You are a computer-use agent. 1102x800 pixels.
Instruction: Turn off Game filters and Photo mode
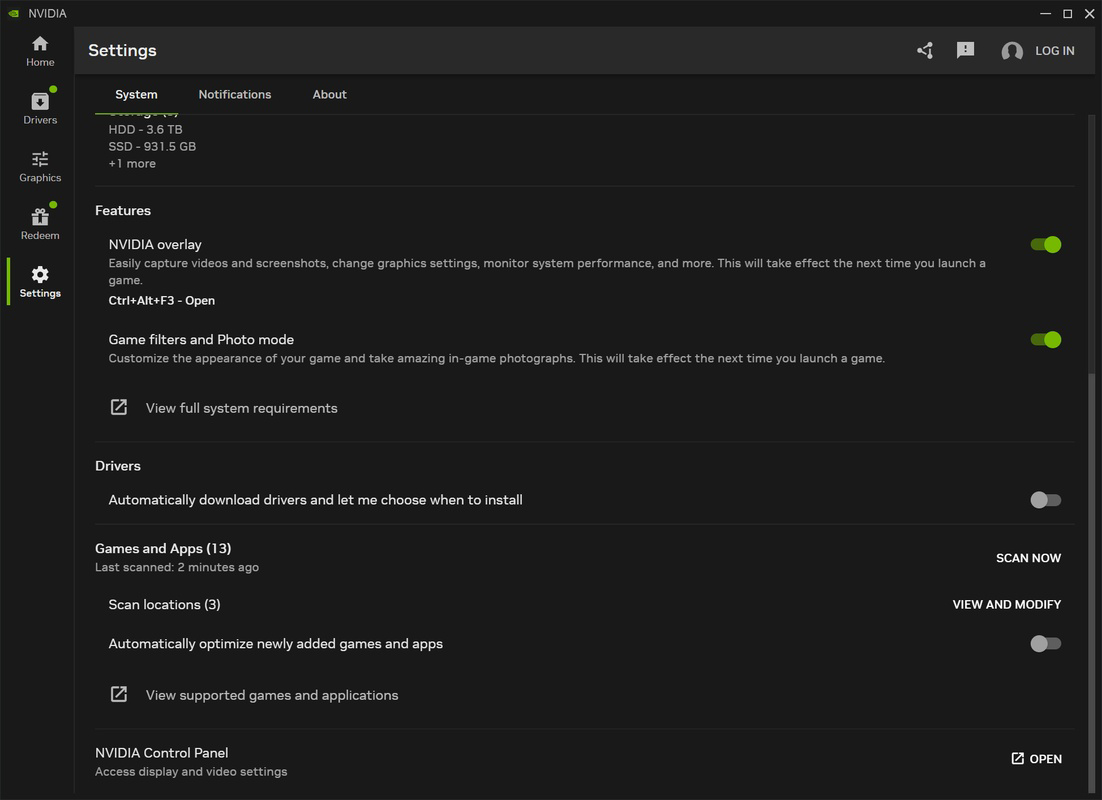click(x=1045, y=340)
